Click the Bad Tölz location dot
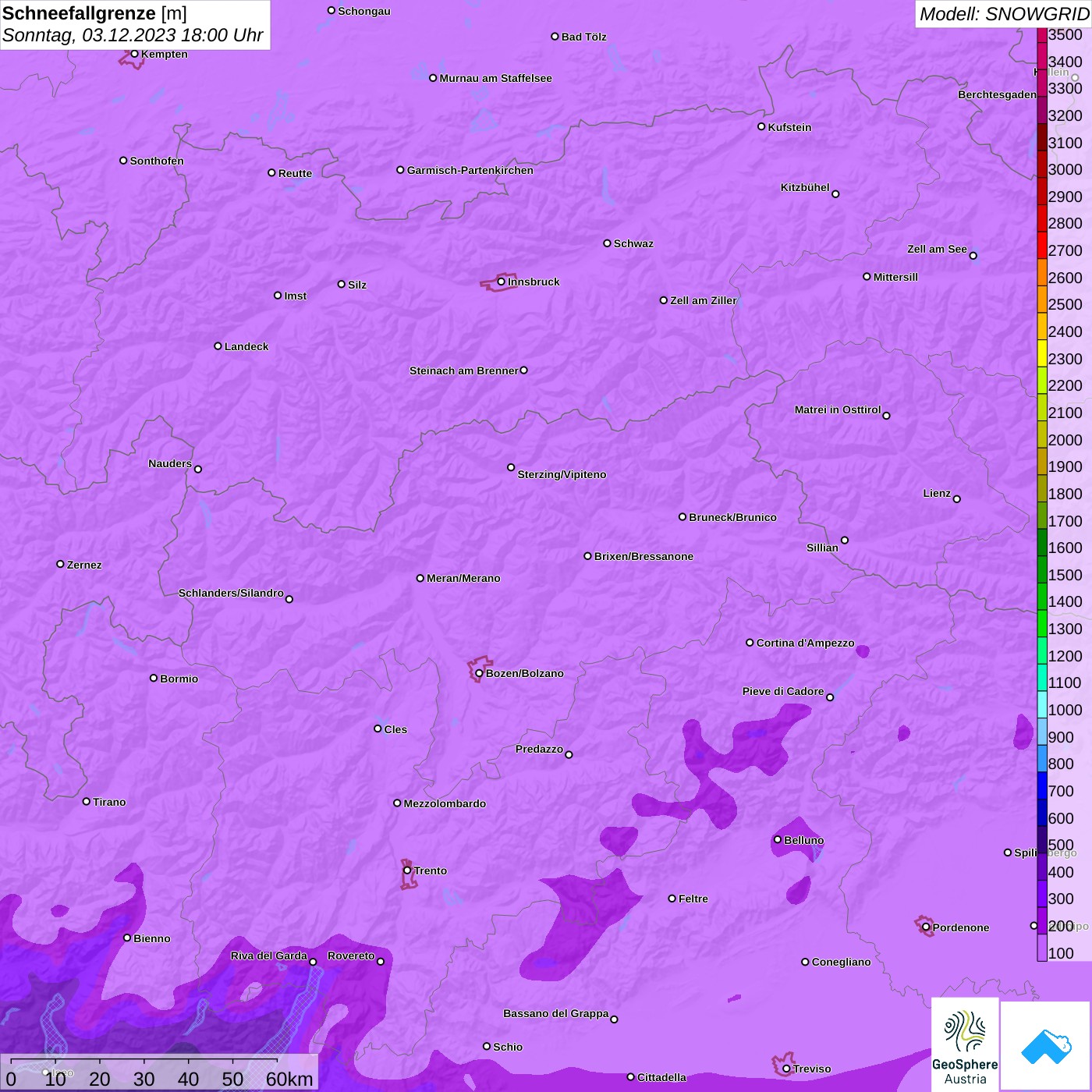The image size is (1092, 1092). pos(555,37)
